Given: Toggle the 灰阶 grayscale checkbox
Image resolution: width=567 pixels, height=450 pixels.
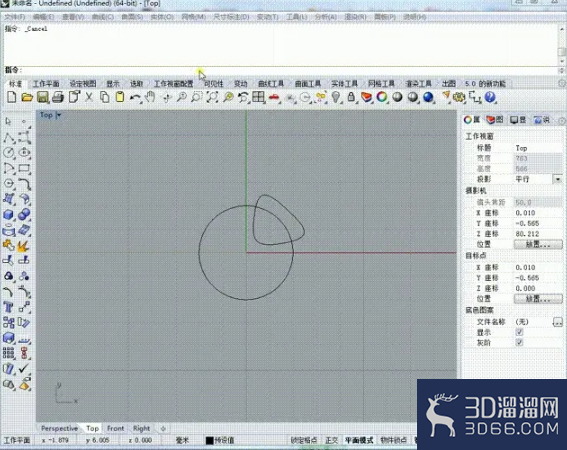Looking at the screenshot, I should coord(519,342).
